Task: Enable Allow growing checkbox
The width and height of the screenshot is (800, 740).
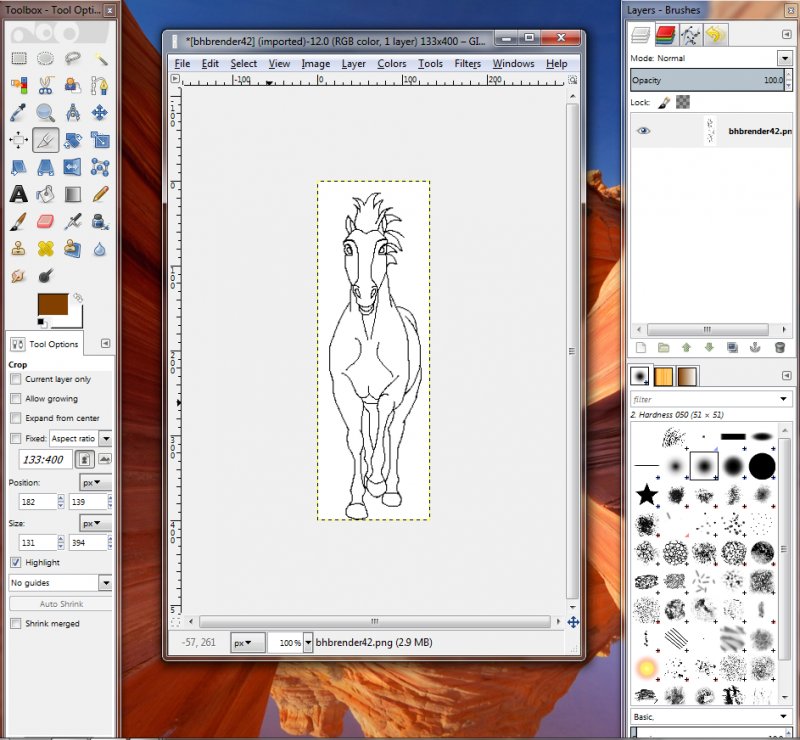Action: [16, 399]
